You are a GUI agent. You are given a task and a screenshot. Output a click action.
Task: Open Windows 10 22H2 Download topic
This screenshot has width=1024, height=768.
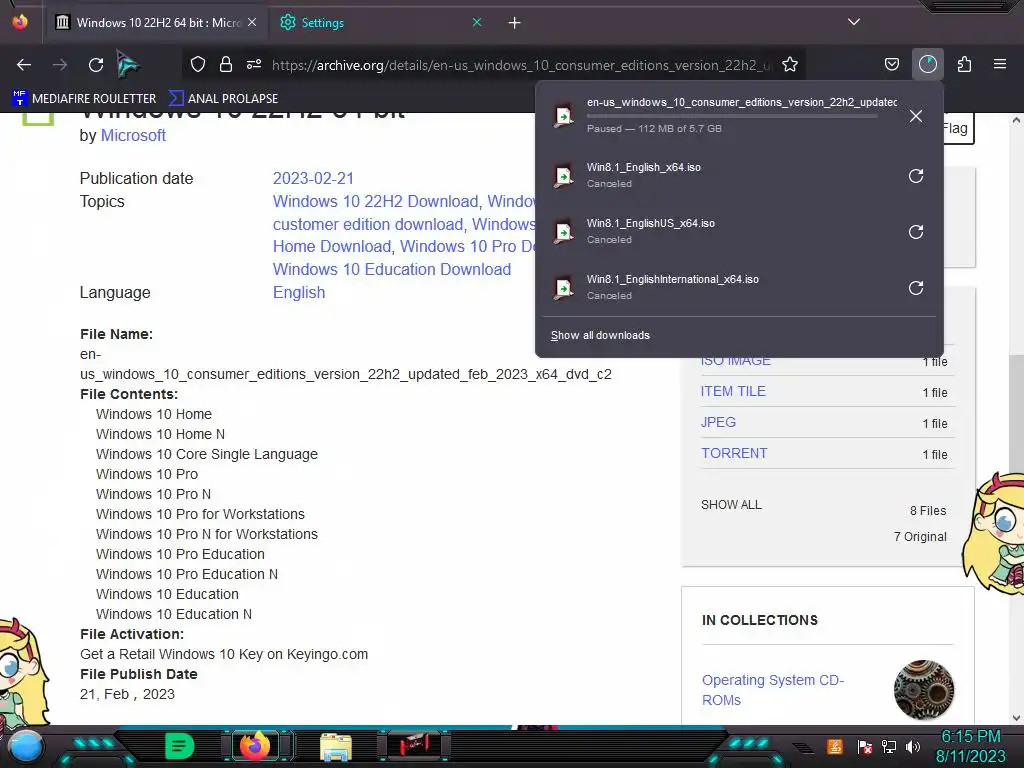click(376, 201)
